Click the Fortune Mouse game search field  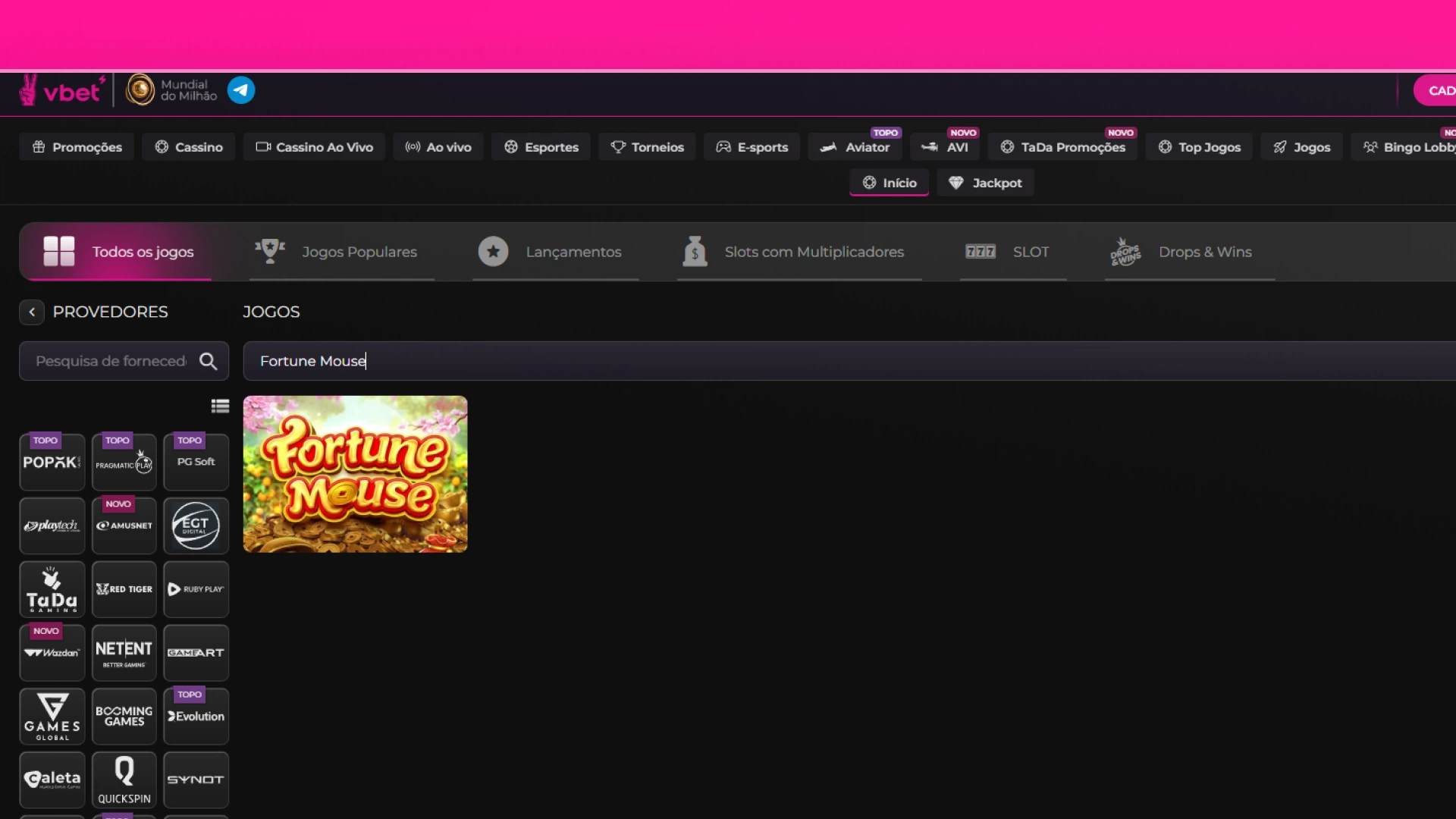point(849,361)
